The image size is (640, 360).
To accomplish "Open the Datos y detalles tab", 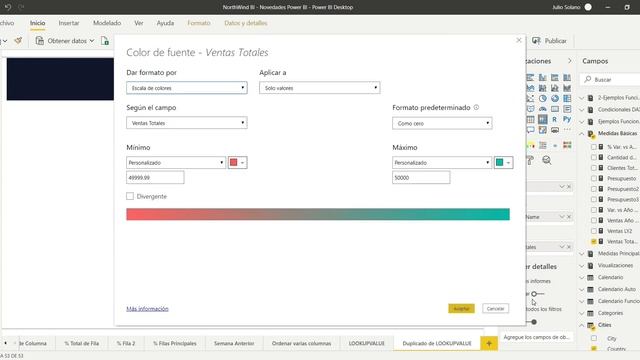I will (246, 23).
